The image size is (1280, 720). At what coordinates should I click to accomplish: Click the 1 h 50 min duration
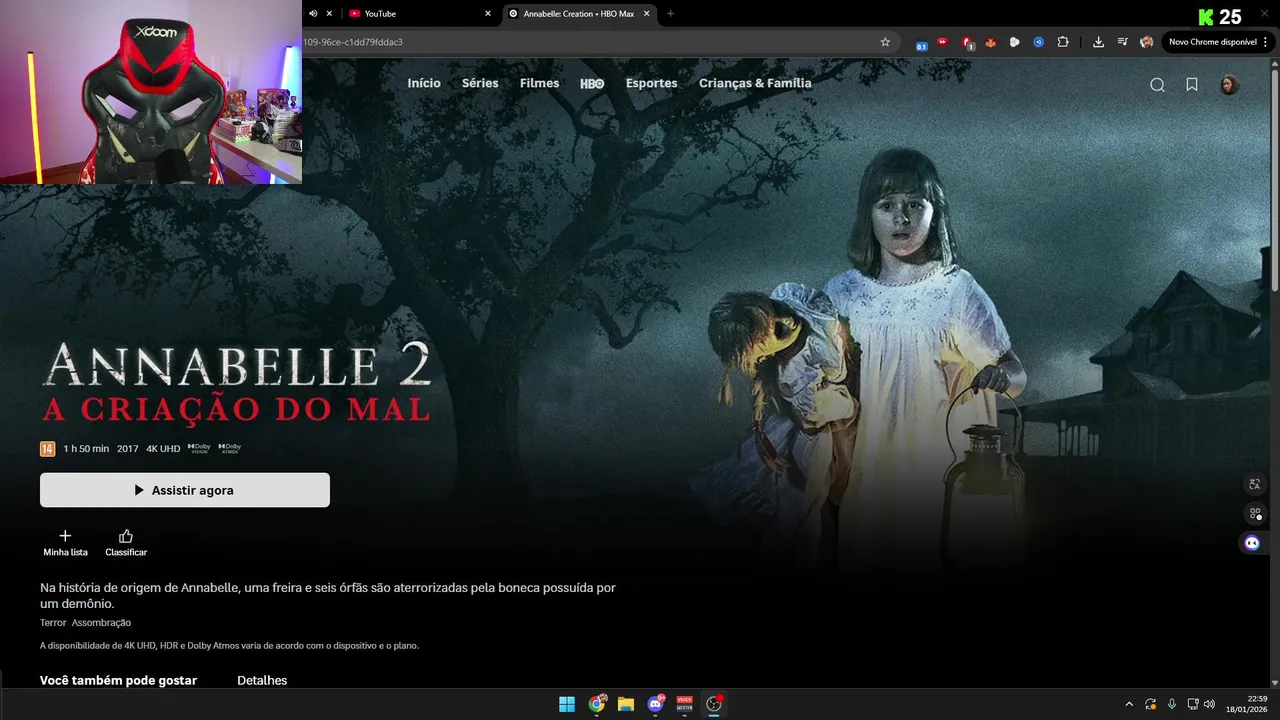point(86,449)
